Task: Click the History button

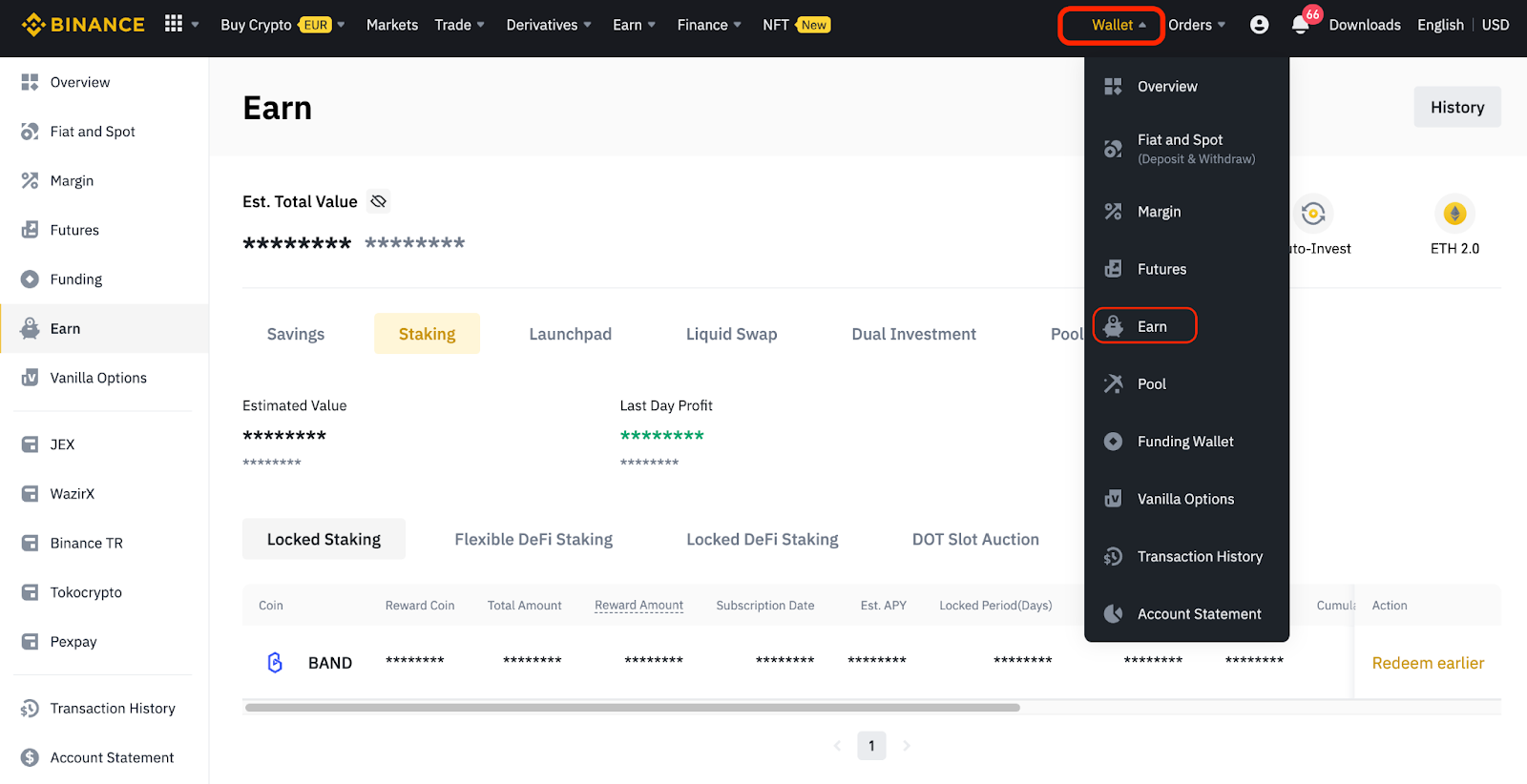Action: tap(1456, 107)
